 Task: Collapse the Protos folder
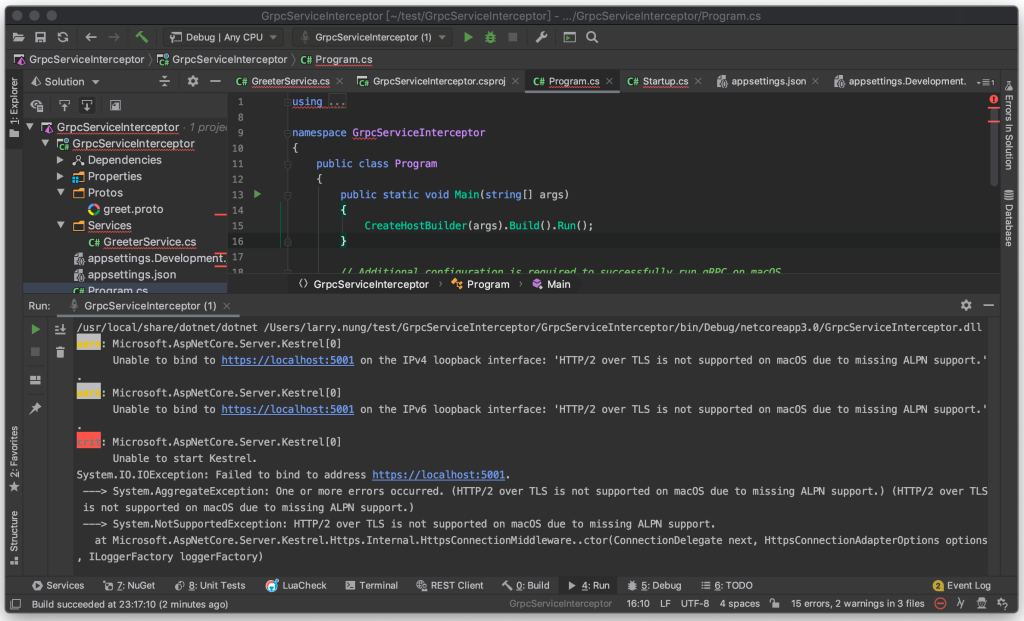[x=60, y=192]
